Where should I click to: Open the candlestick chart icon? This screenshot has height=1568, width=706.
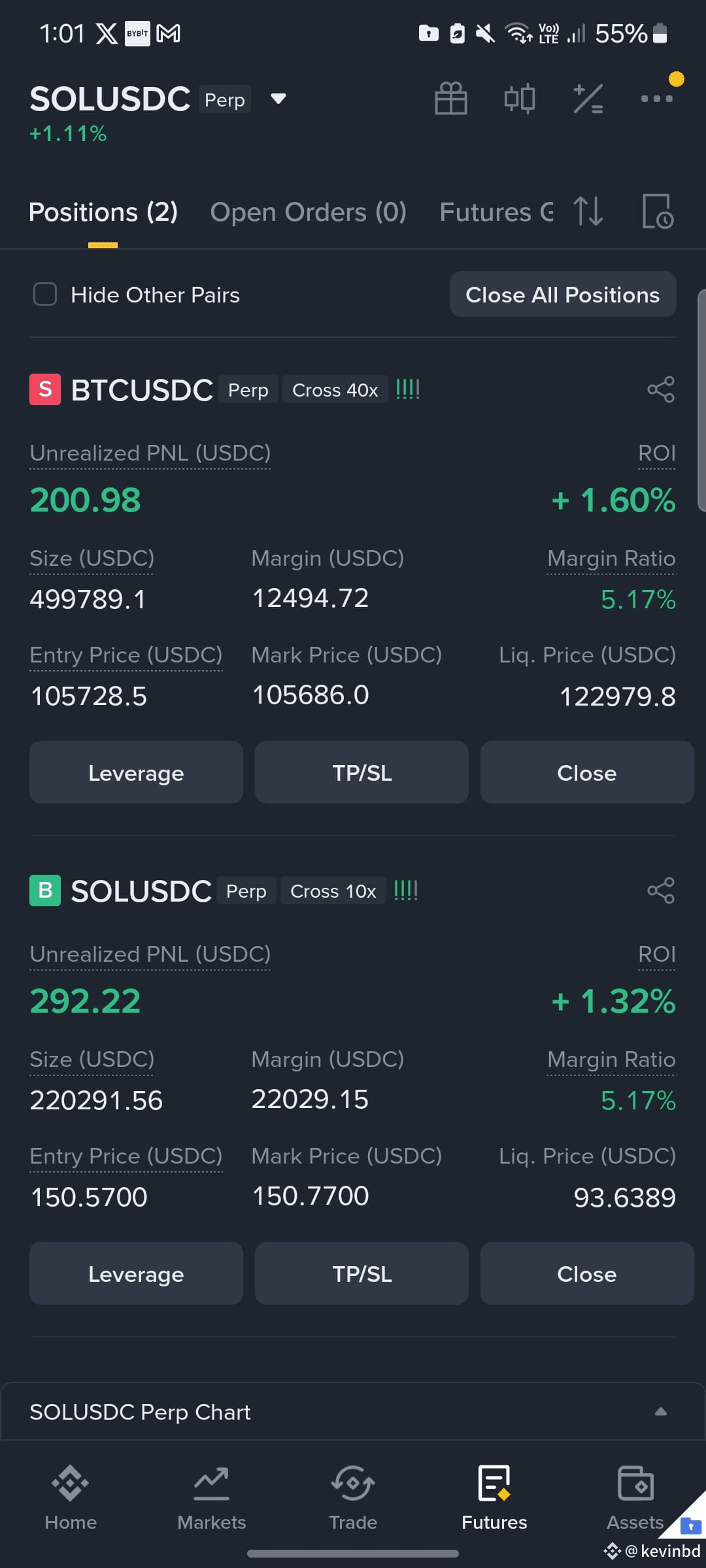[520, 99]
